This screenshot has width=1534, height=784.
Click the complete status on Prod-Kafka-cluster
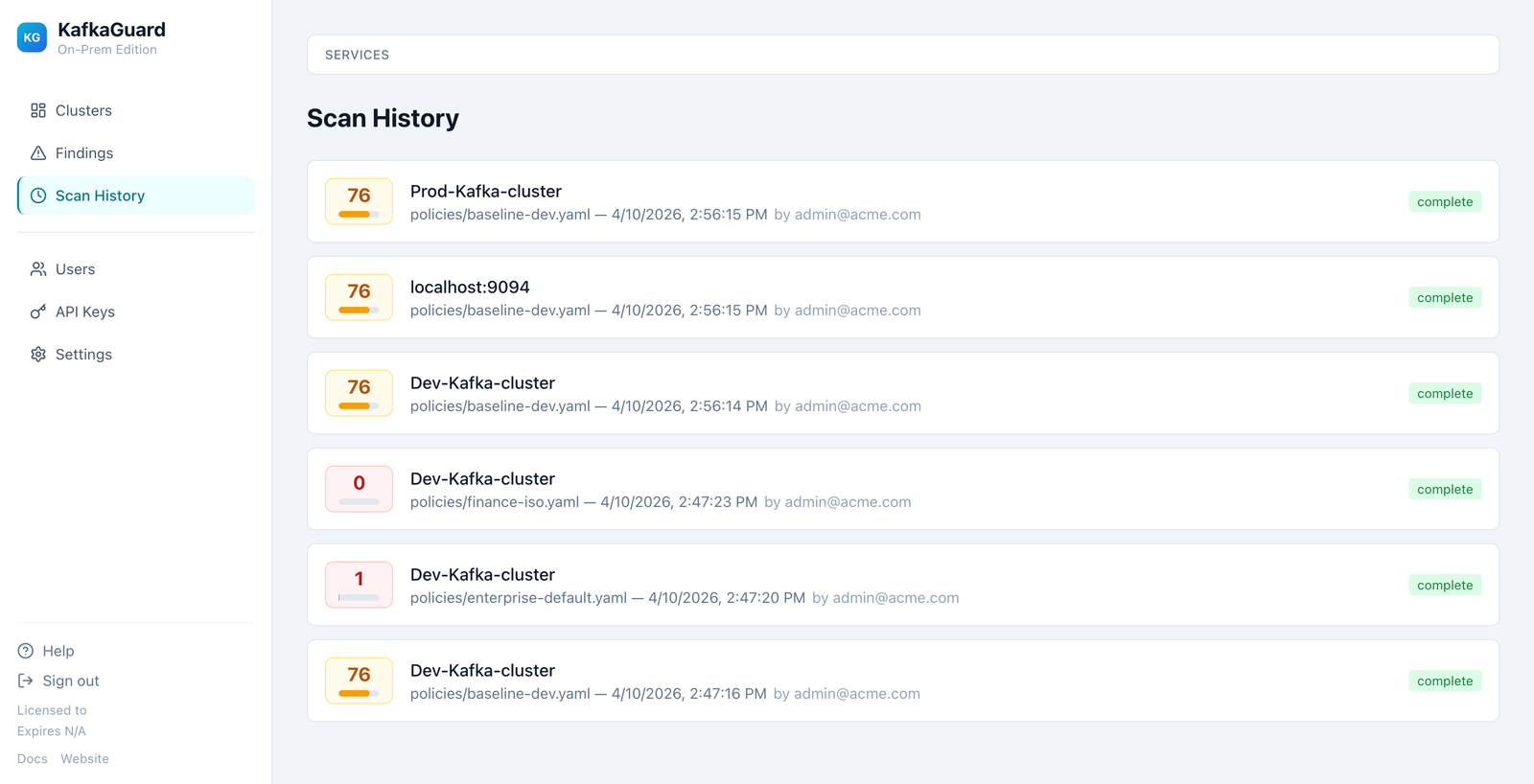1444,201
